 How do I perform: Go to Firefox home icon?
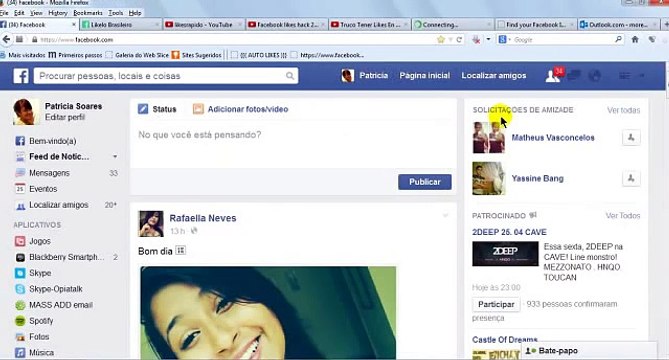click(x=635, y=39)
